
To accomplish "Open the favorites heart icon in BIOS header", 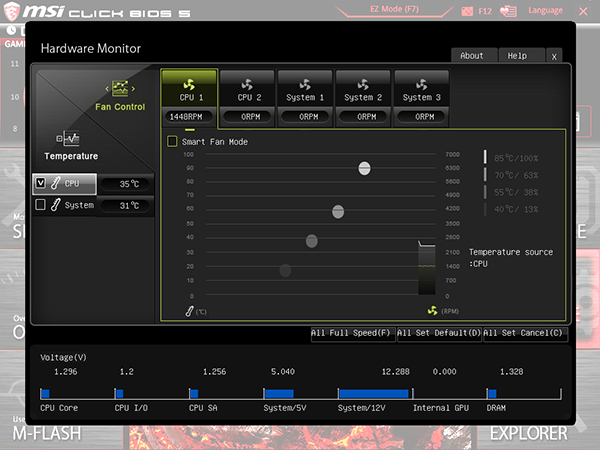I will point(508,11).
